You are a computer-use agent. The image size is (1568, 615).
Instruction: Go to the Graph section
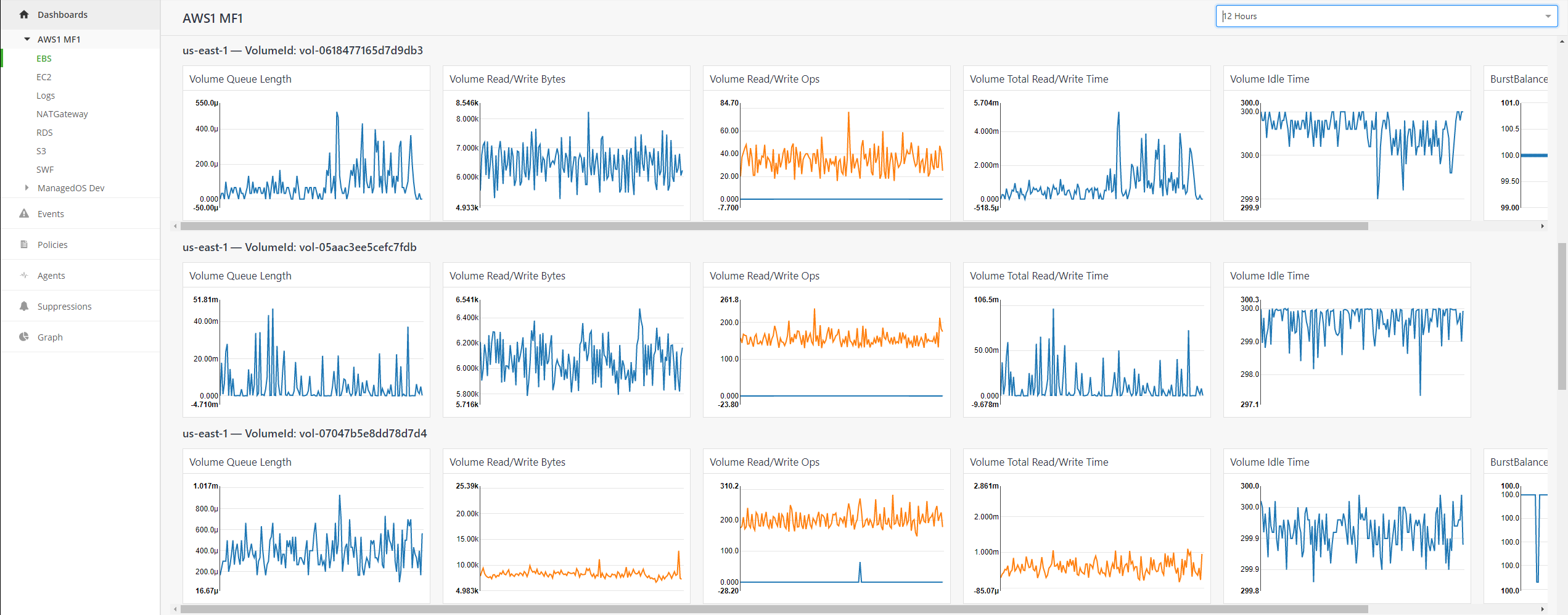(x=80, y=337)
